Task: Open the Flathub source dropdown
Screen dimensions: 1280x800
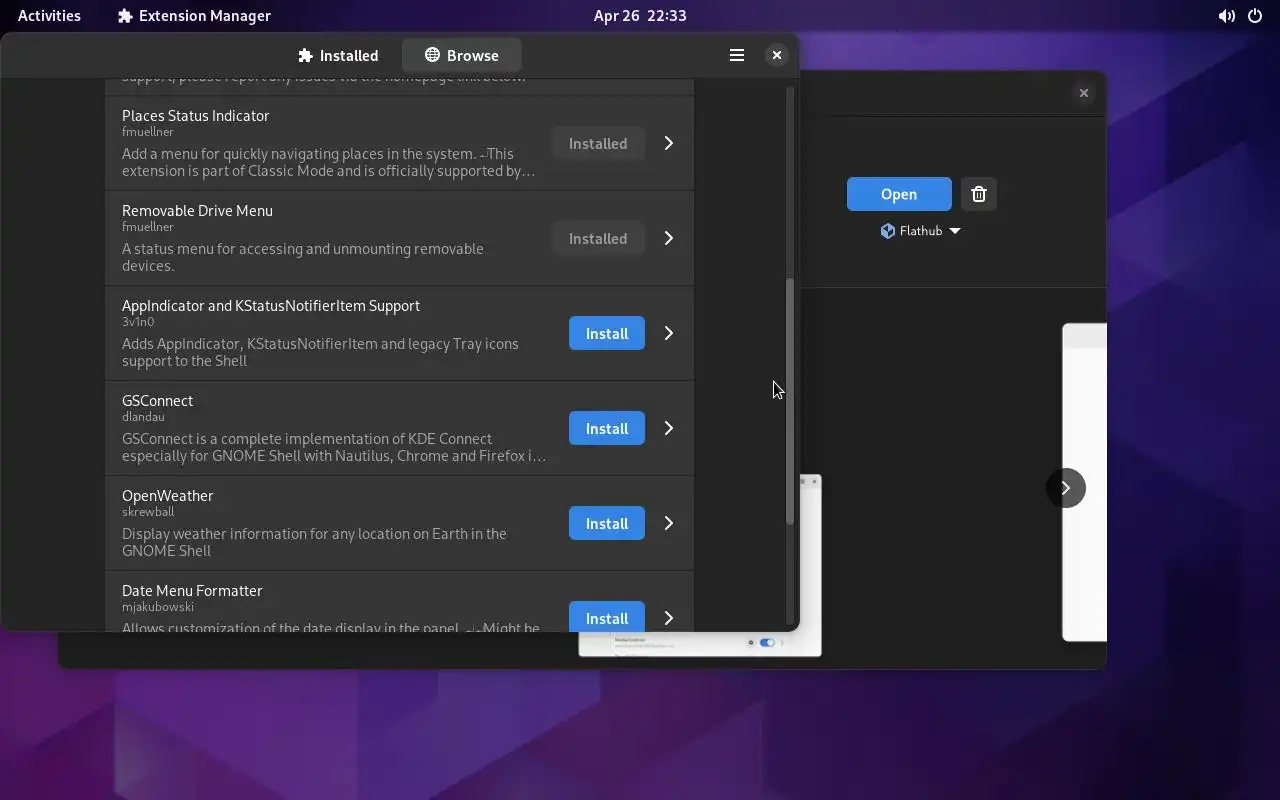Action: pos(920,231)
